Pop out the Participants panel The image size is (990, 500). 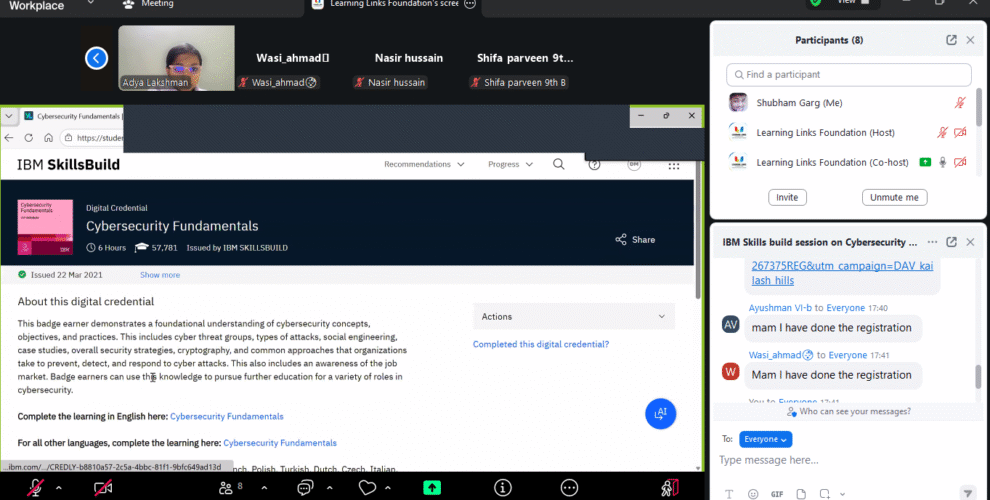(951, 40)
